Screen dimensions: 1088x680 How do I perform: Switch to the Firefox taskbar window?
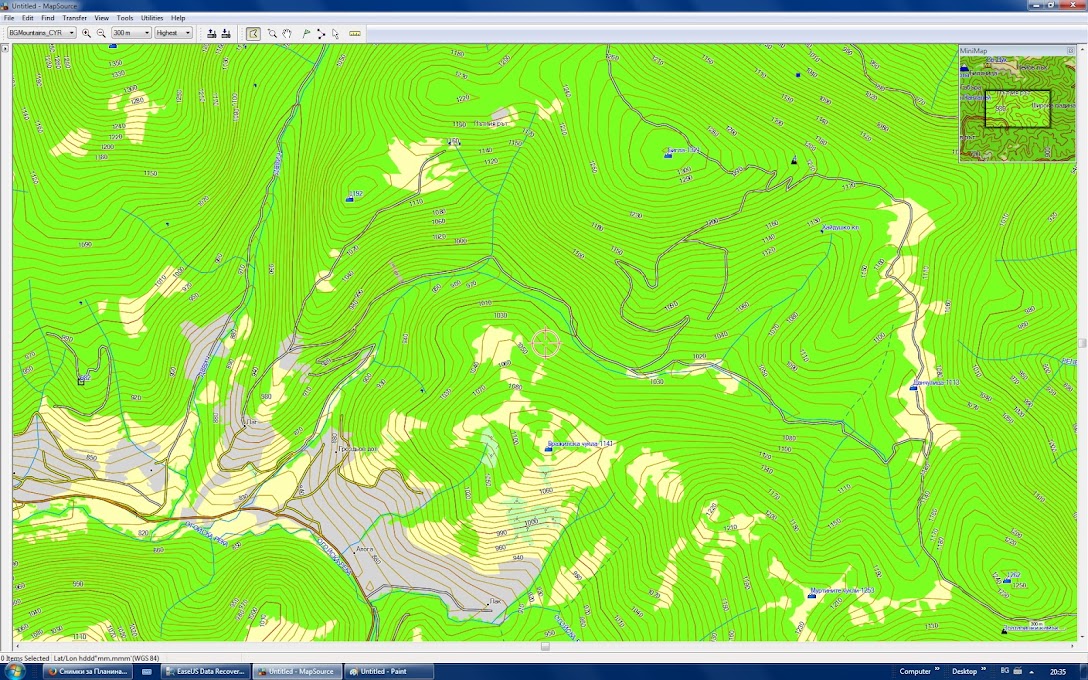point(88,671)
